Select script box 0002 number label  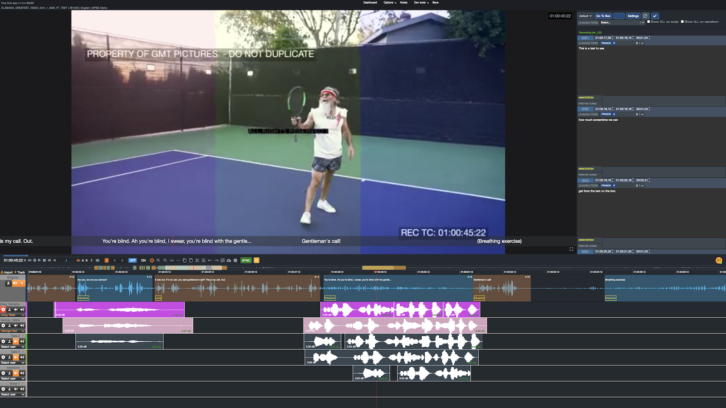tap(585, 109)
